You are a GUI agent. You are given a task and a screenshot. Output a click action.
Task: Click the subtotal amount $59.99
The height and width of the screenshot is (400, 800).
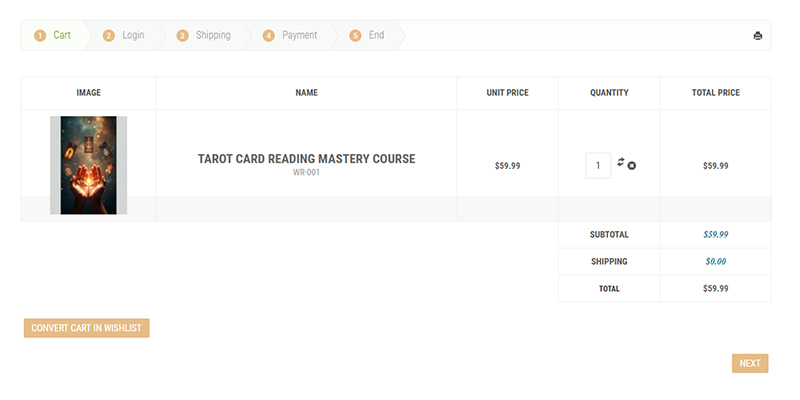click(715, 235)
